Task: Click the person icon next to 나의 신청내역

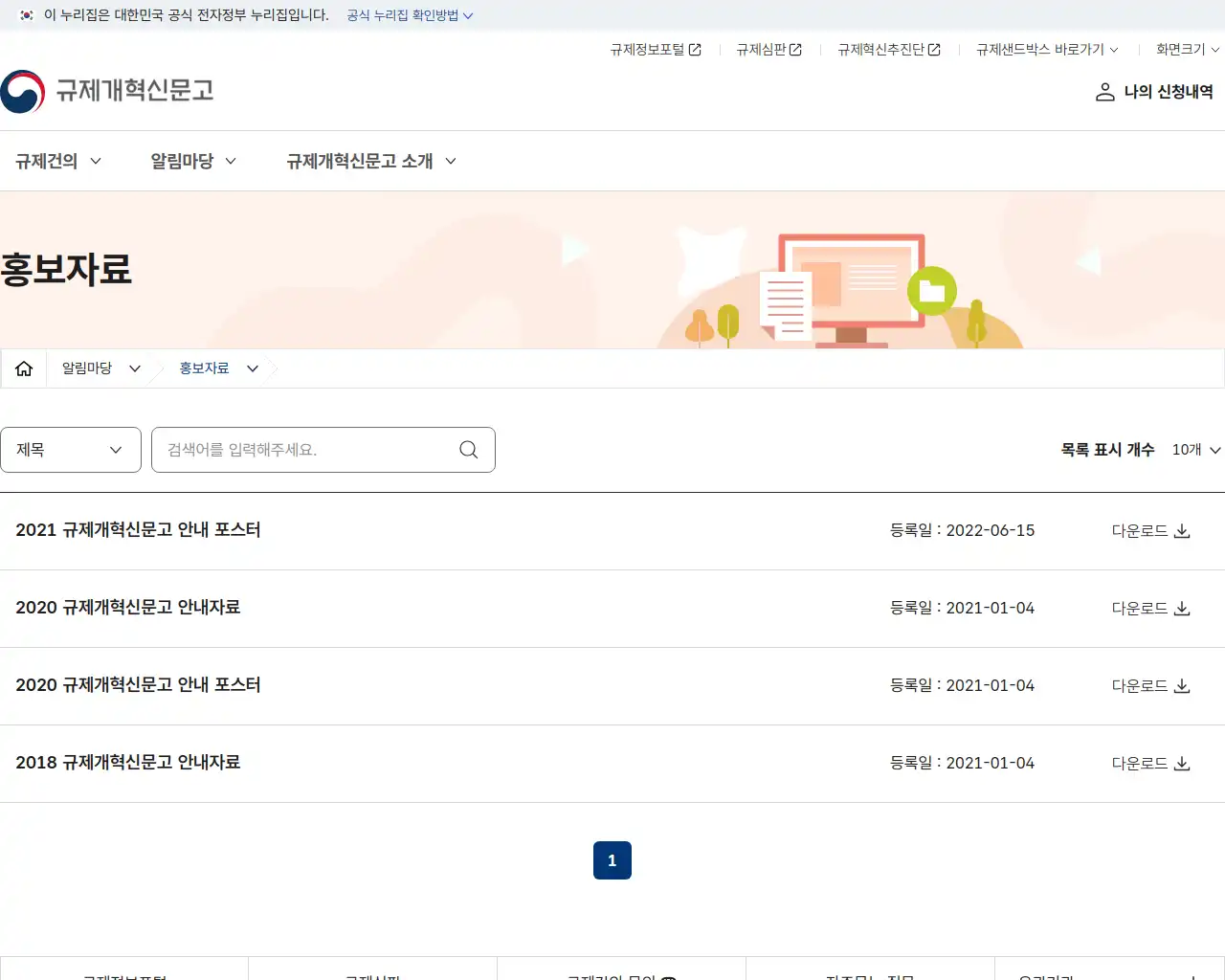Action: coord(1103,92)
